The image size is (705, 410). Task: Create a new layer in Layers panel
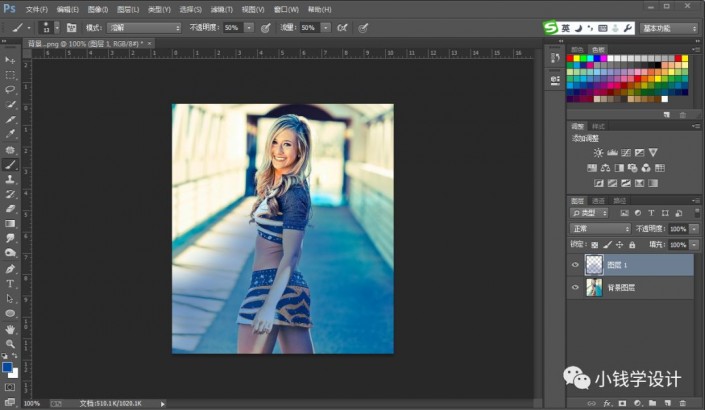click(x=668, y=403)
